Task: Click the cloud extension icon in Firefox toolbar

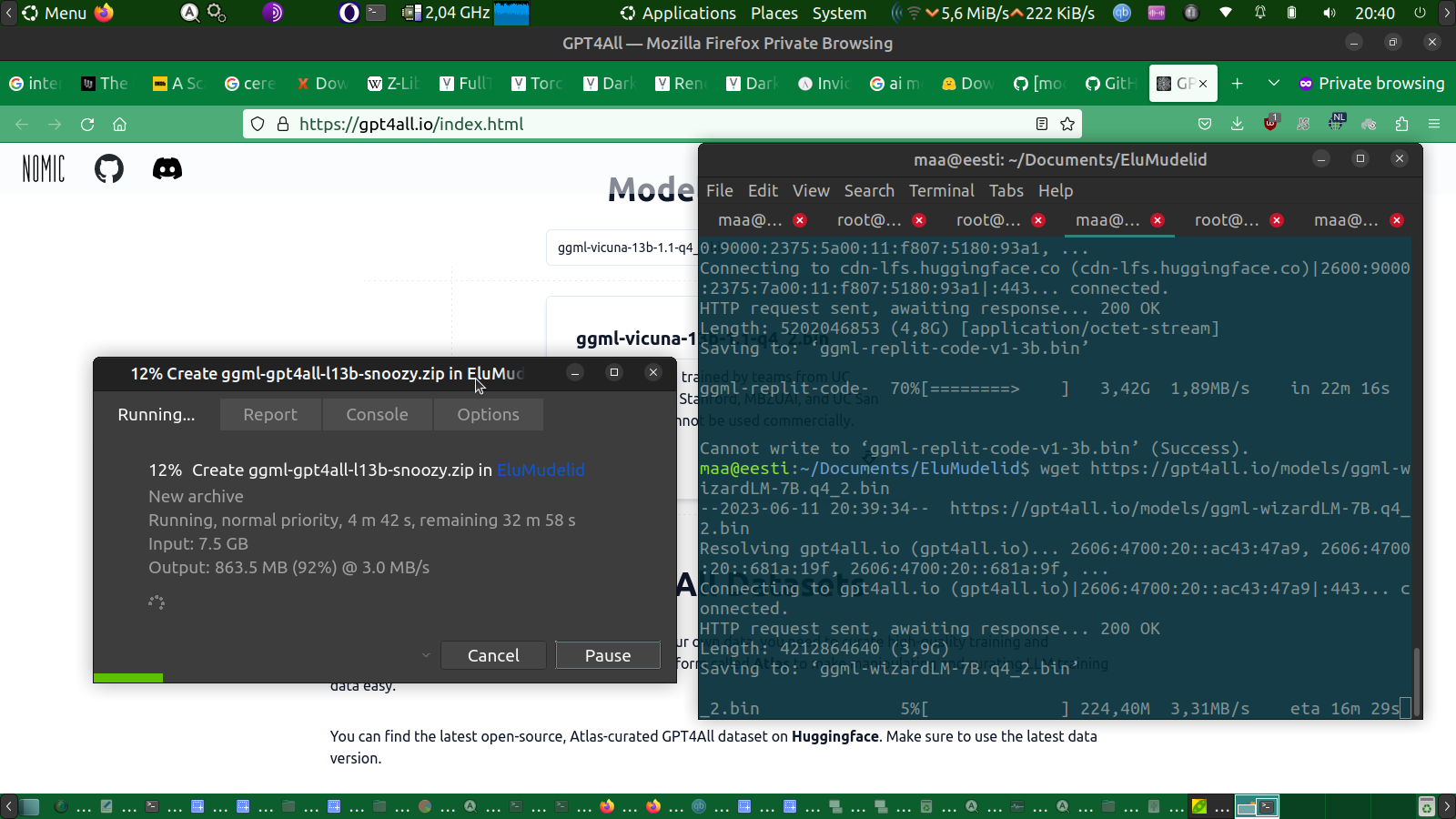Action: pyautogui.click(x=1369, y=124)
